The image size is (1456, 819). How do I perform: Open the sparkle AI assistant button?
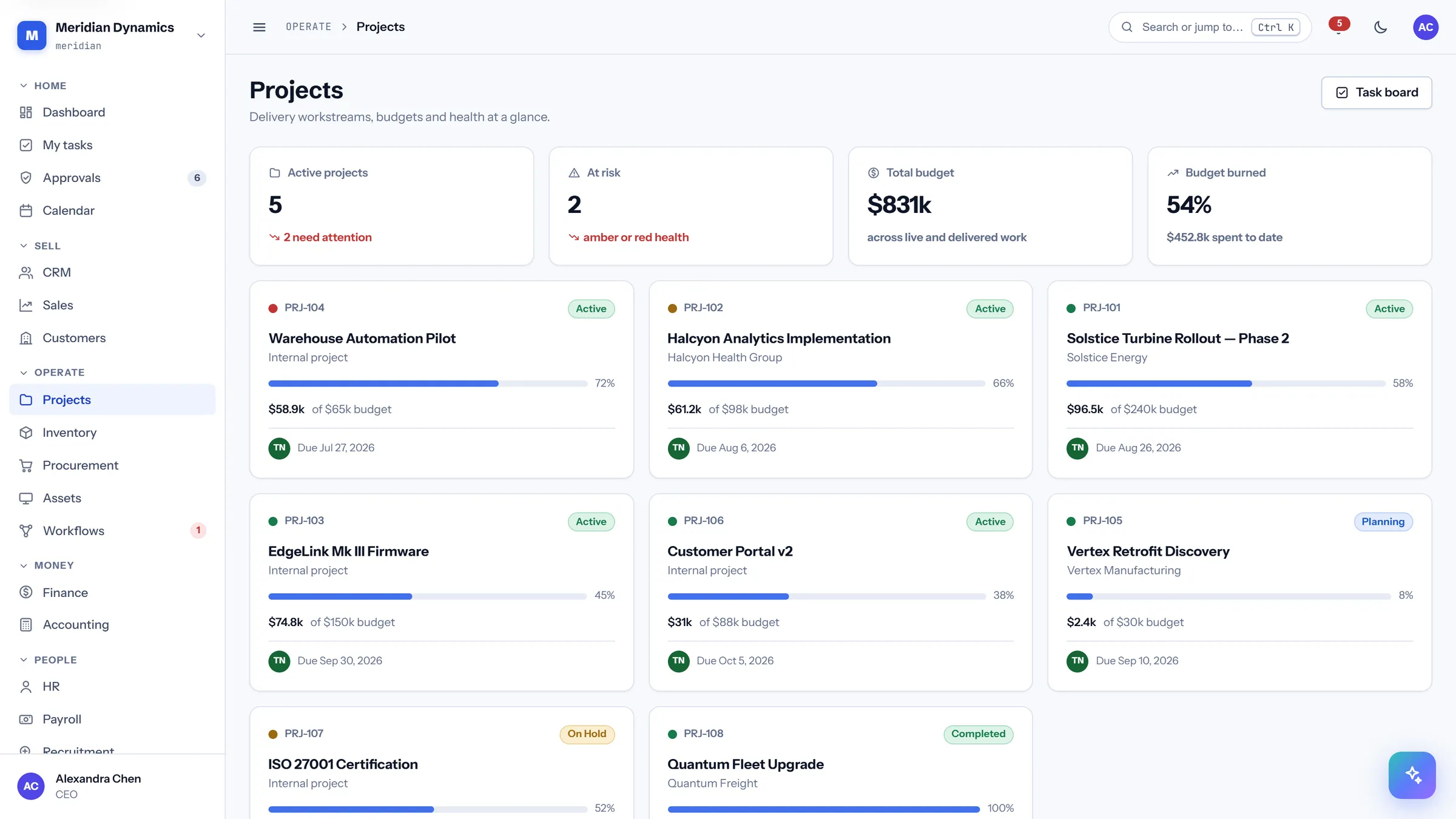(1412, 775)
